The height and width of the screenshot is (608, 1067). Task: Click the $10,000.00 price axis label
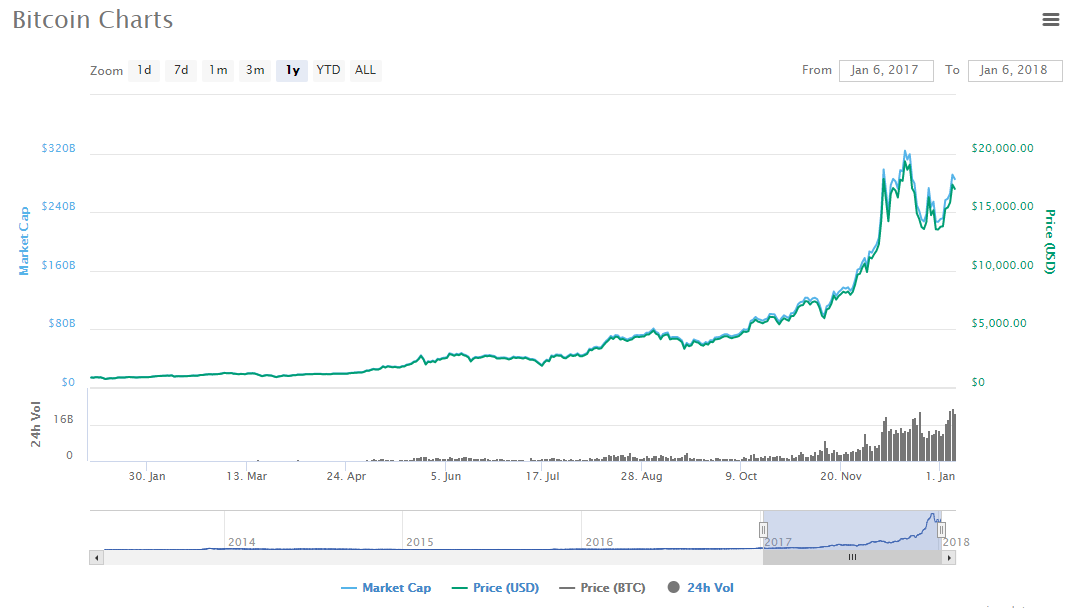point(1002,266)
